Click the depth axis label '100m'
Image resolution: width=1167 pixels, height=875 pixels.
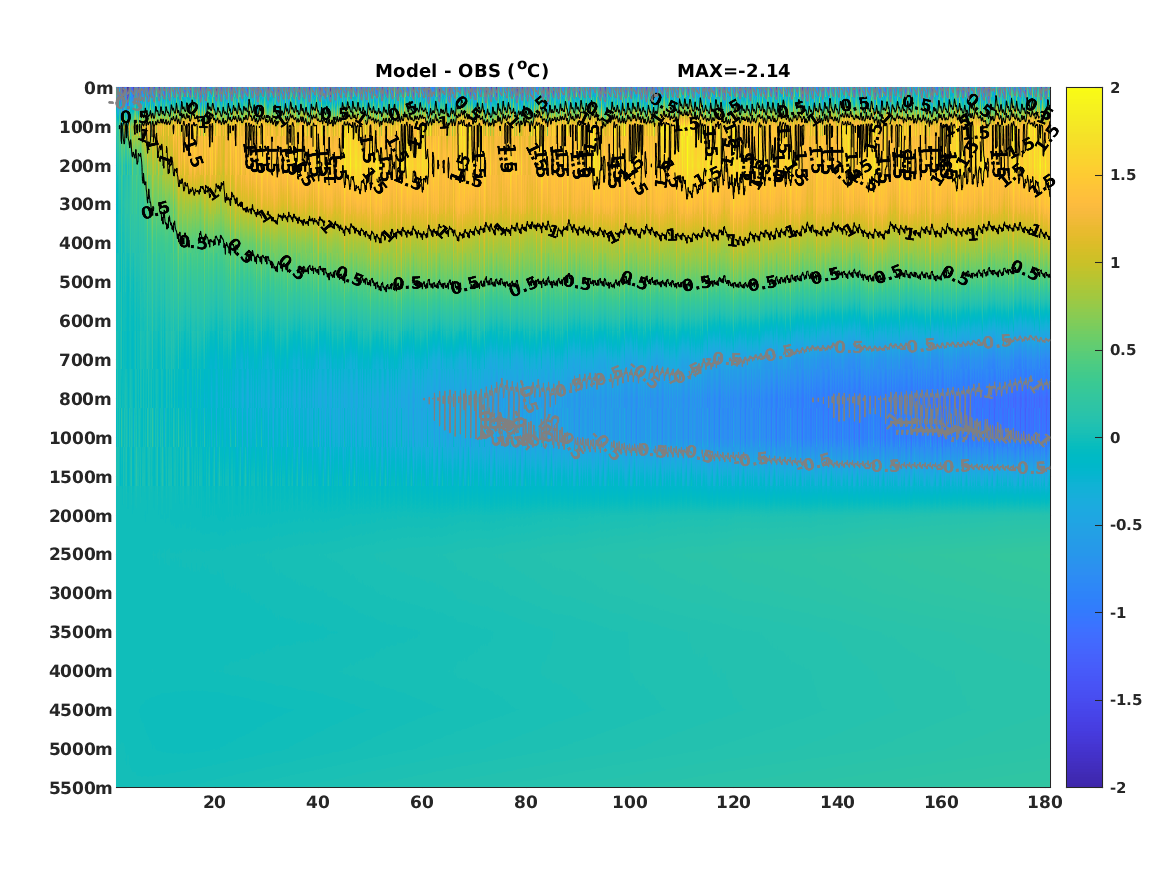(86, 127)
